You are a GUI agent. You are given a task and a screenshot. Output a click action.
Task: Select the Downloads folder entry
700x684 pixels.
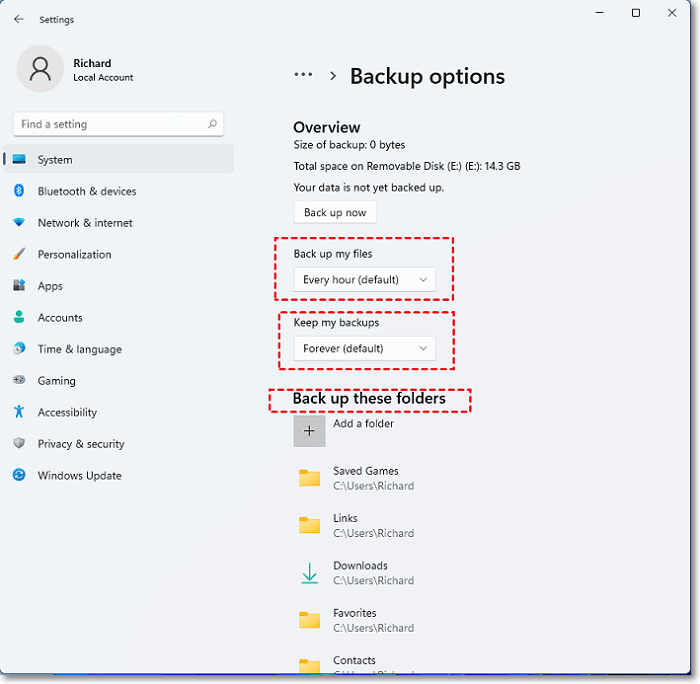tap(360, 572)
